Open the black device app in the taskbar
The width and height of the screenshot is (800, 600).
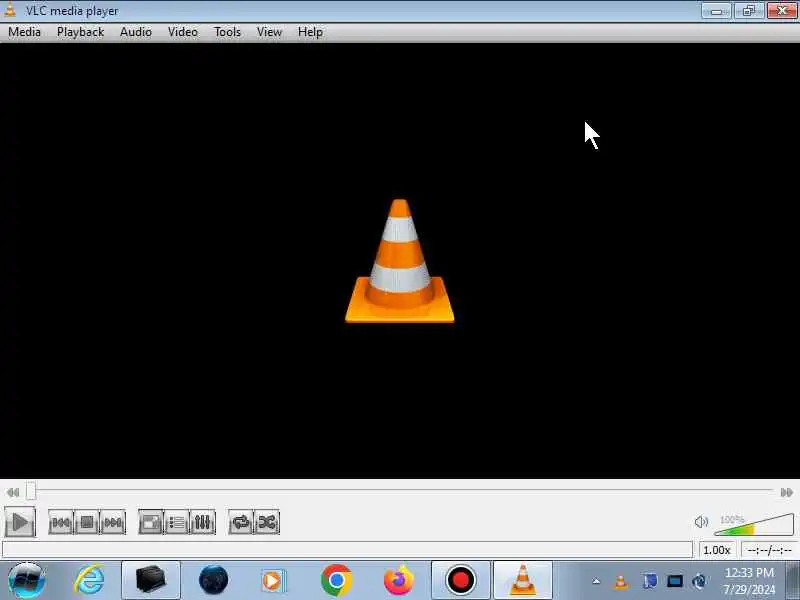click(x=151, y=580)
